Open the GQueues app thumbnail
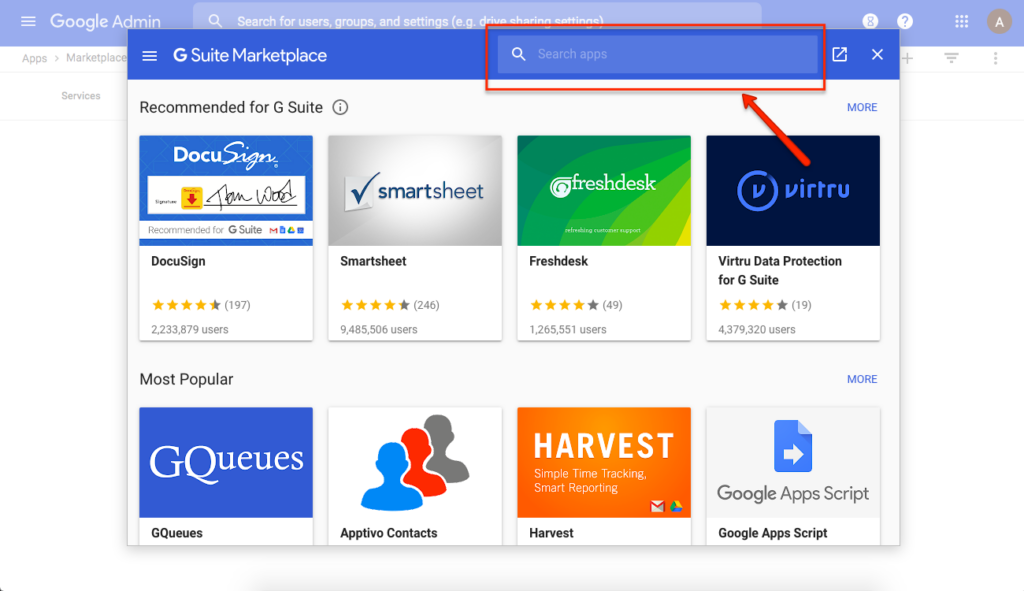 pos(226,462)
